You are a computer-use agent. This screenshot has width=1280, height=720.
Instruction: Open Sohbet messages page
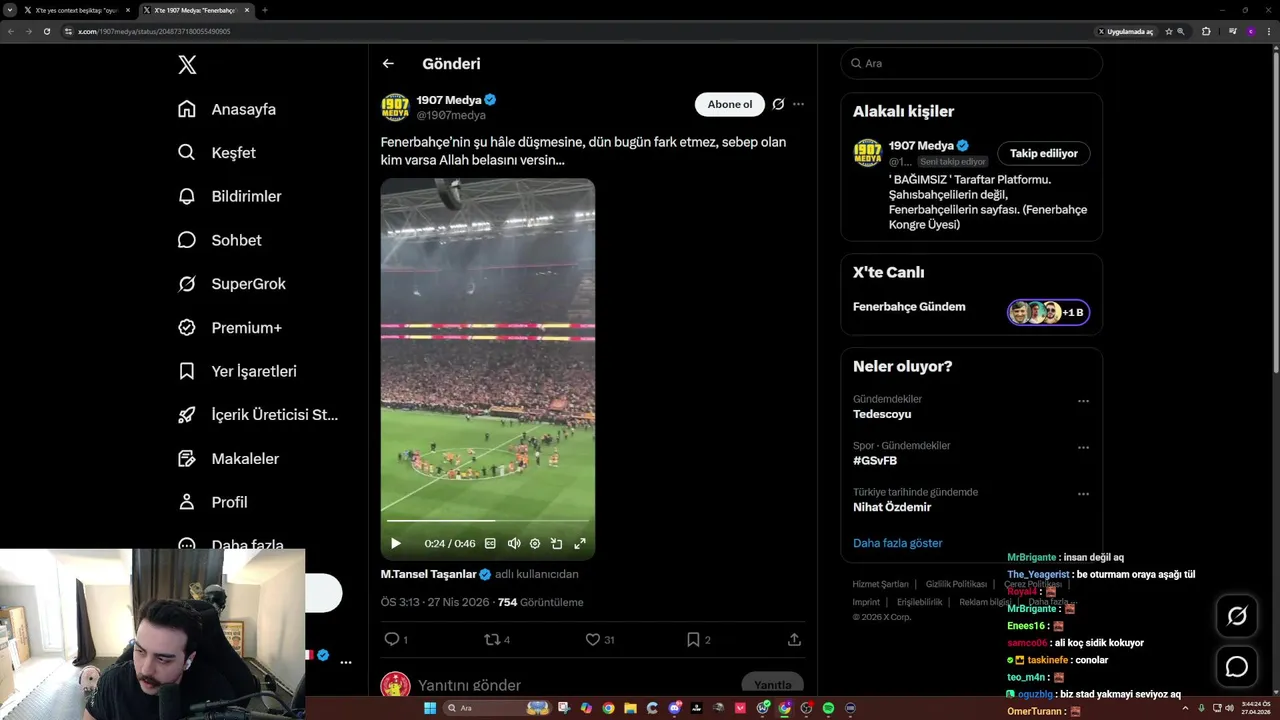pos(220,240)
